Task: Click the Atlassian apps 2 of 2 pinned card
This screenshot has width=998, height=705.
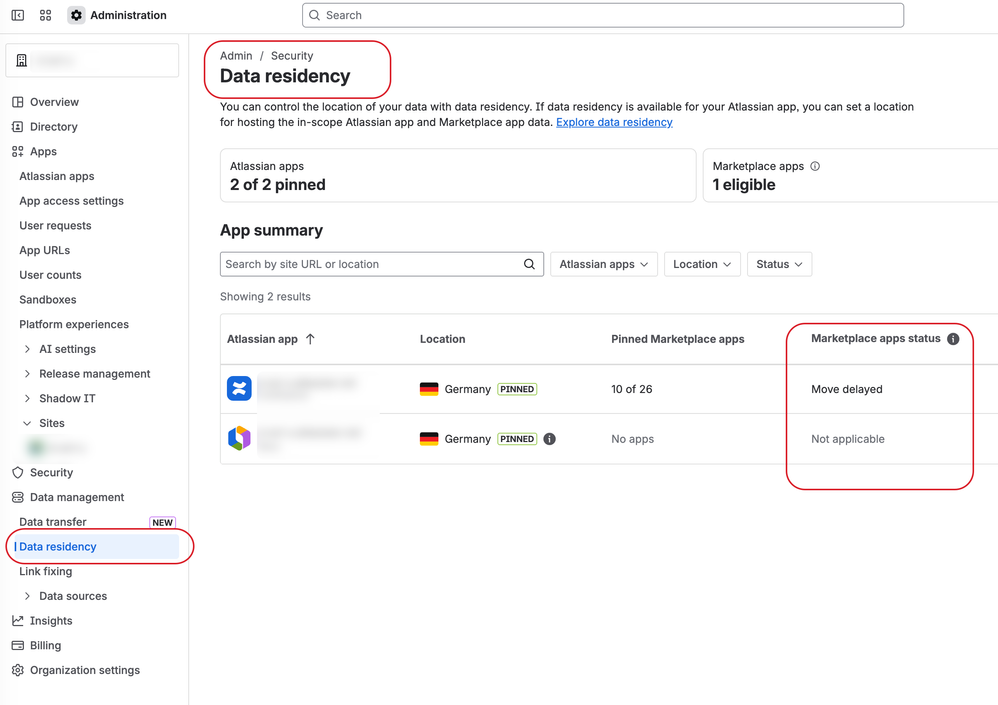Action: click(458, 176)
